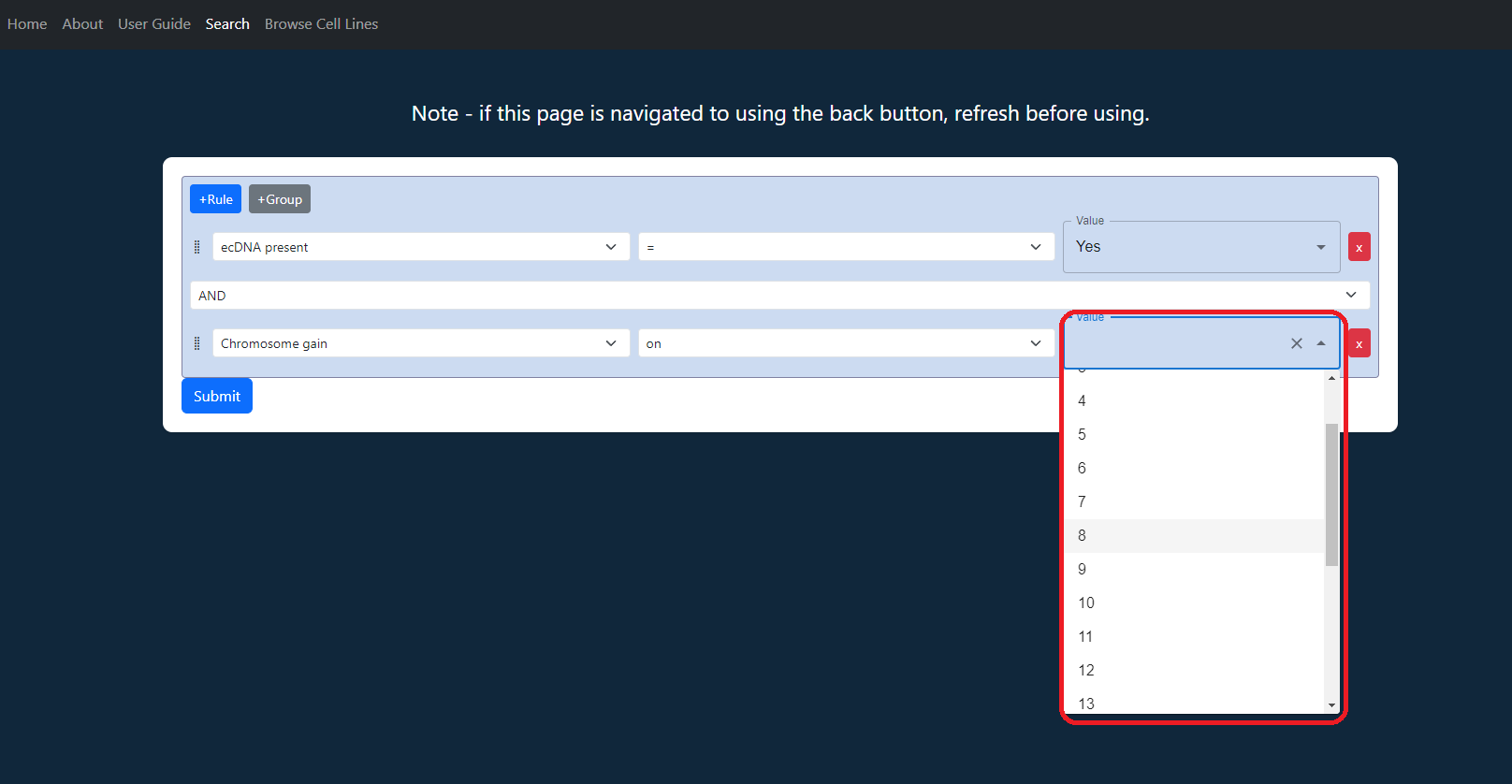1512x784 pixels.
Task: Select chromosome 4 from the list
Action: pyautogui.click(x=1195, y=401)
